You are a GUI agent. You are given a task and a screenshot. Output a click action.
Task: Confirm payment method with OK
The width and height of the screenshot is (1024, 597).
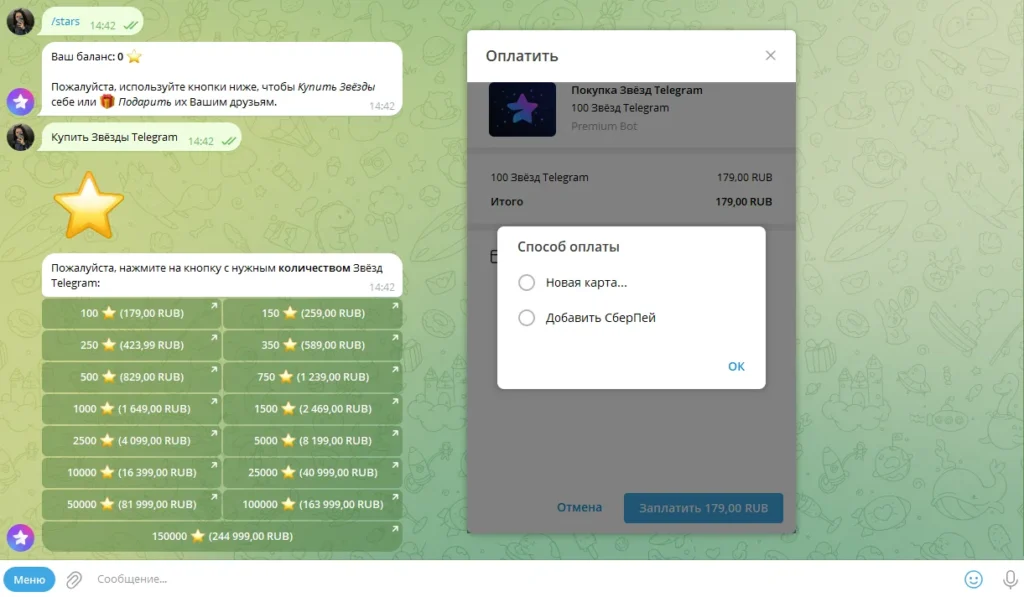click(x=736, y=366)
